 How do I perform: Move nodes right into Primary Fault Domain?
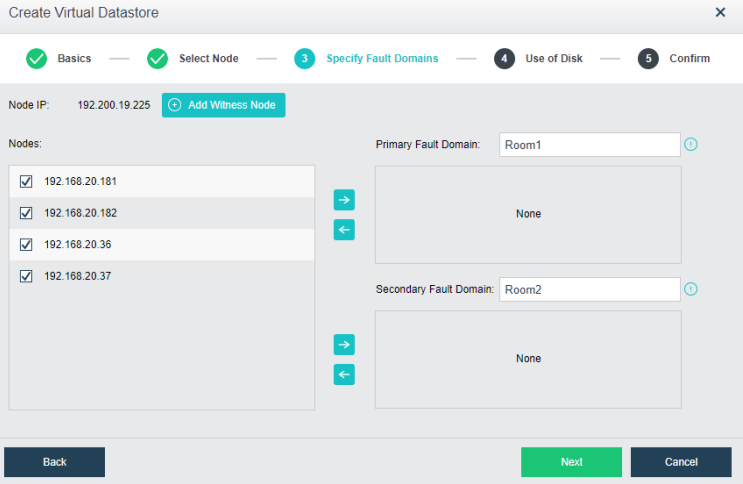[x=344, y=200]
